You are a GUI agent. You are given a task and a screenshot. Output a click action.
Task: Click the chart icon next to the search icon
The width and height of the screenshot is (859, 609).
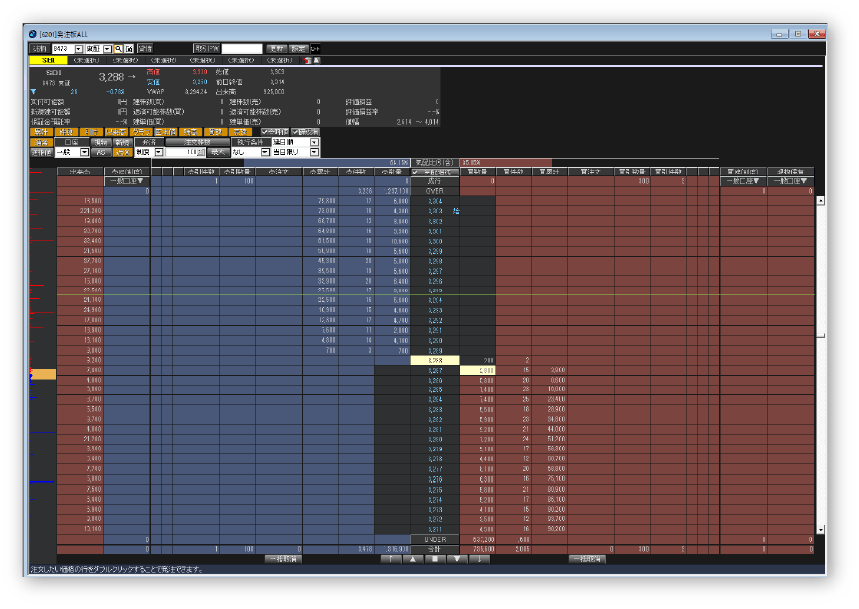129,49
